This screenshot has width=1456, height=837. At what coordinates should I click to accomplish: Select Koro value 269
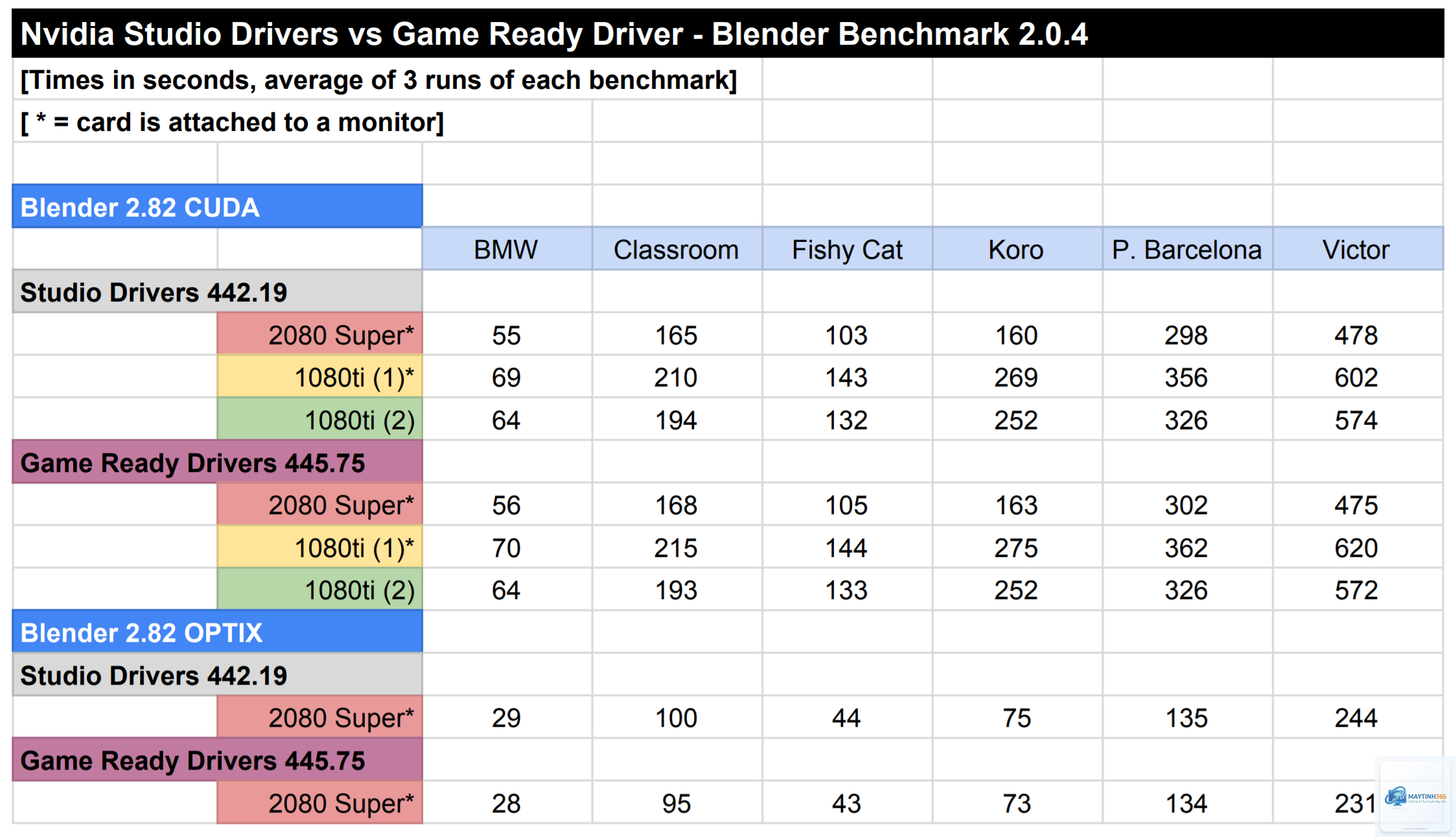click(x=1017, y=377)
